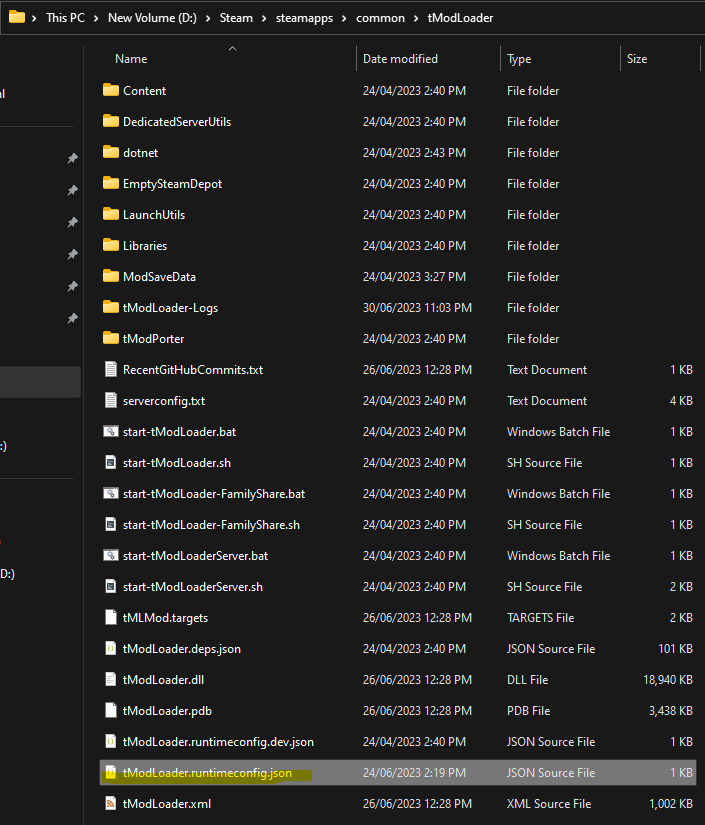Image resolution: width=705 pixels, height=825 pixels.
Task: Click the 30/06/2023 11:03 PM date cell
Action: click(x=417, y=307)
